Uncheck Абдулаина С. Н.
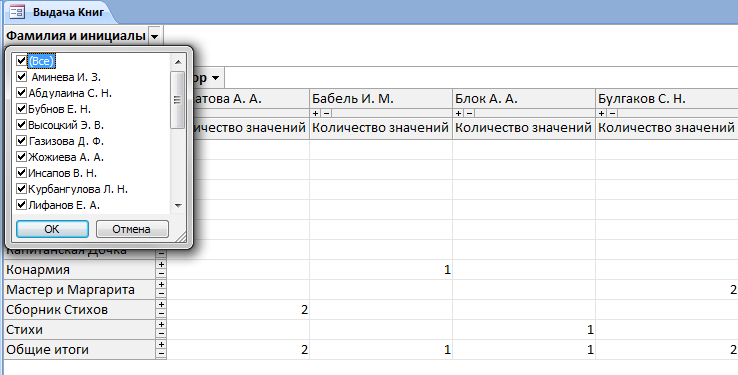This screenshot has height=375, width=738. [21, 93]
